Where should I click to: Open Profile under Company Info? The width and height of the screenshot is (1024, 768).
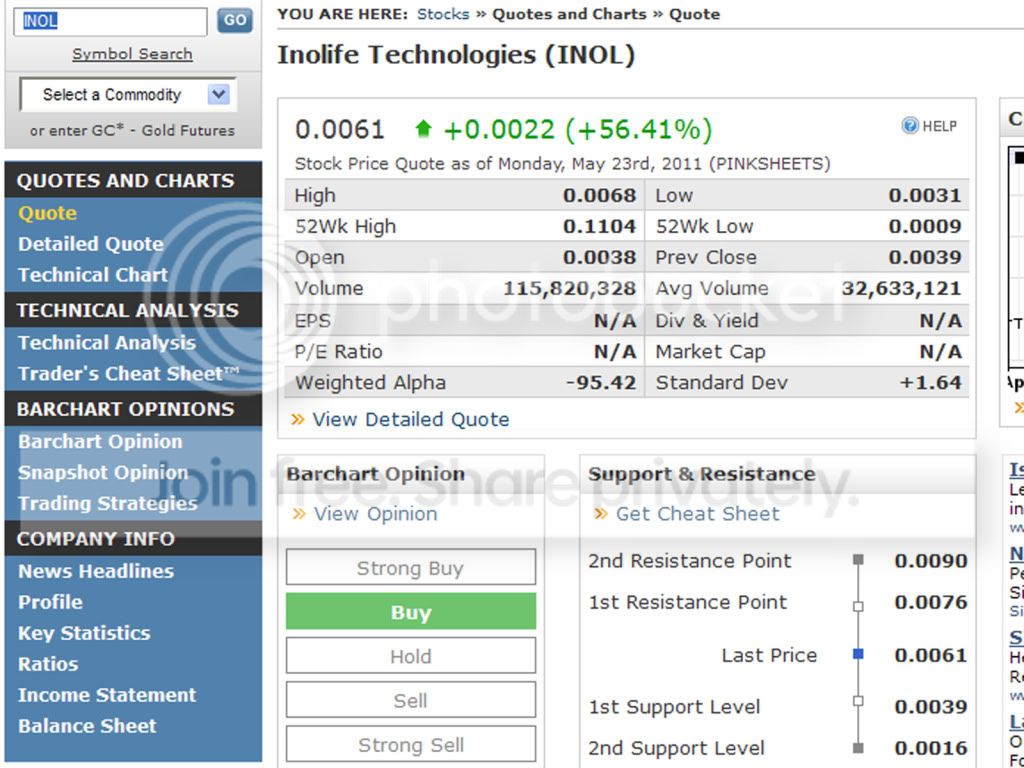pyautogui.click(x=50, y=602)
